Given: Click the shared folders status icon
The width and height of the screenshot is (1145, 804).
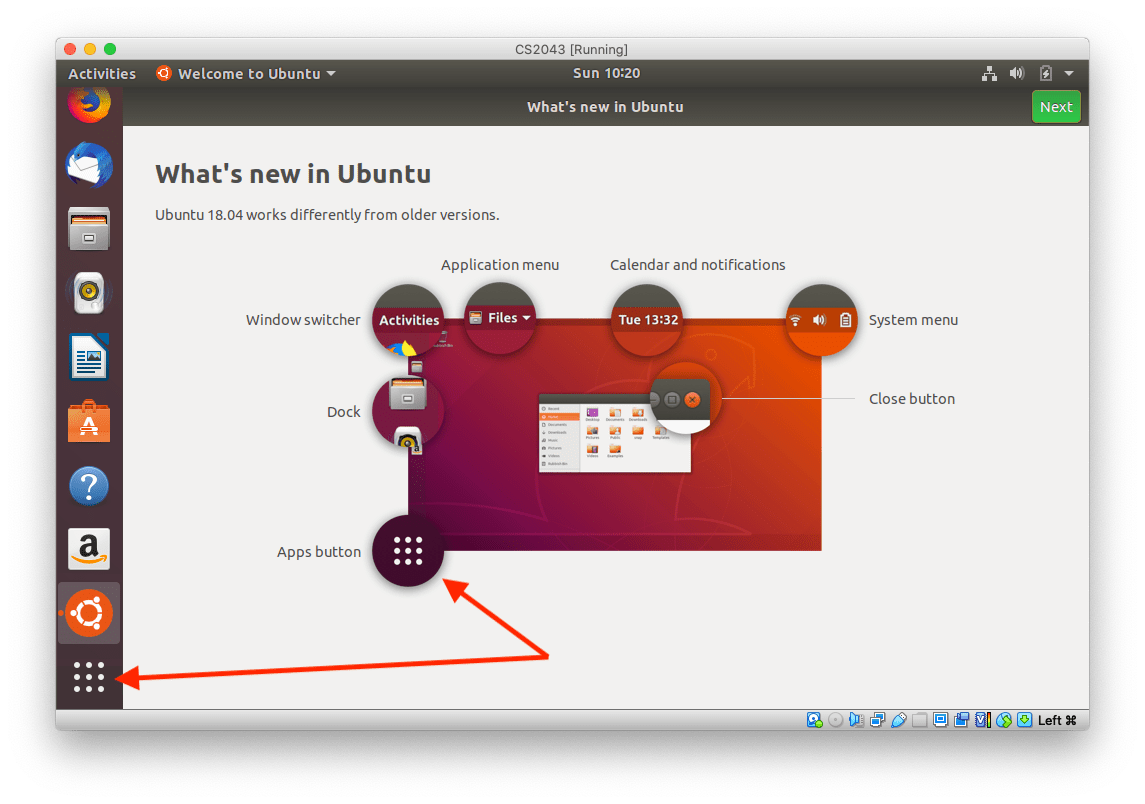Looking at the screenshot, I should coord(920,719).
